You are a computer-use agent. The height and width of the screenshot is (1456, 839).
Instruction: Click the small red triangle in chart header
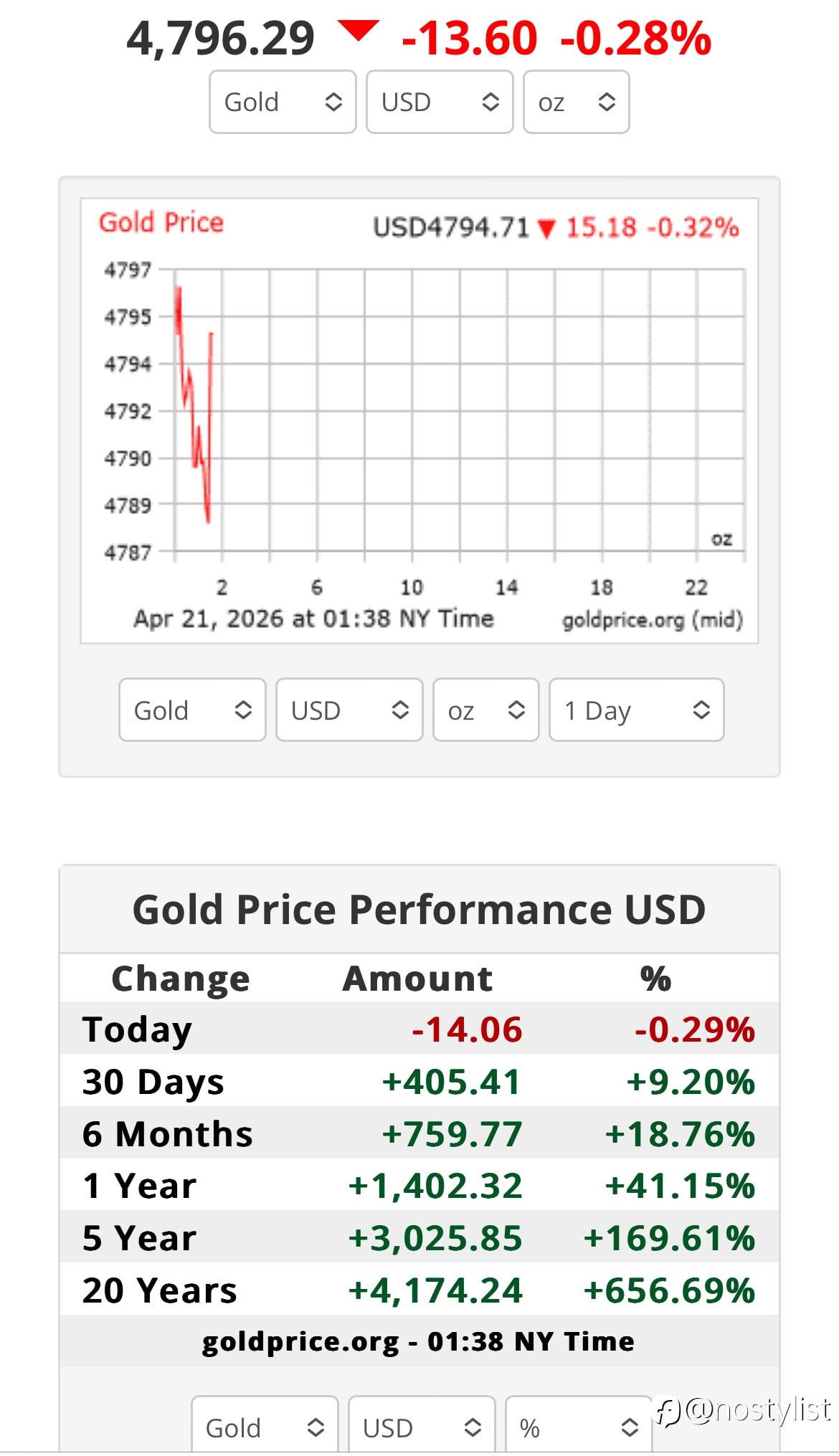pos(546,229)
